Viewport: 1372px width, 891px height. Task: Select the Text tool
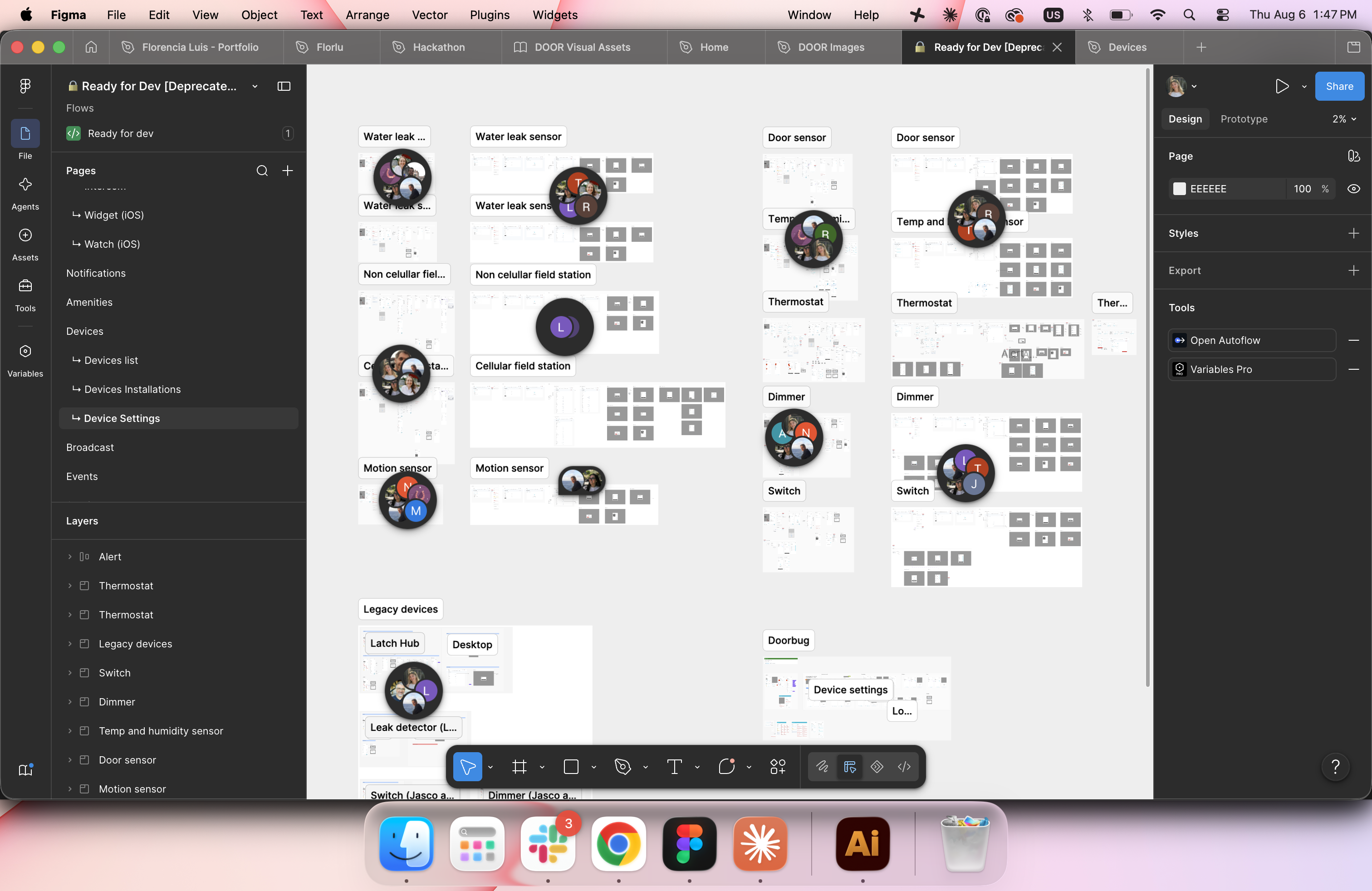click(675, 767)
